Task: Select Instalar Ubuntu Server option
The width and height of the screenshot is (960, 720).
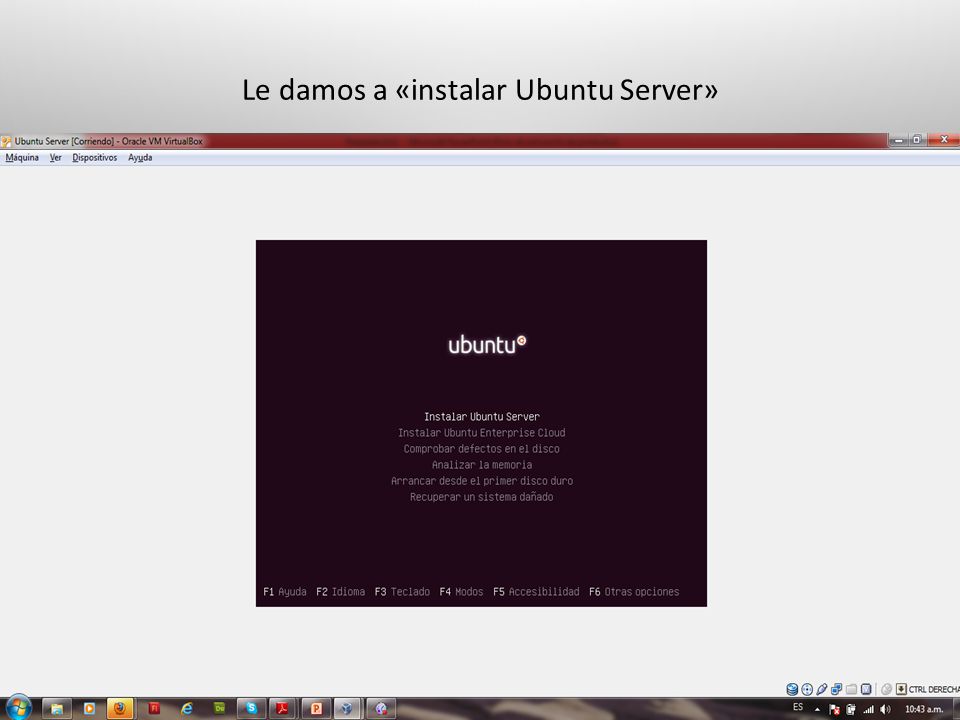Action: coord(482,416)
